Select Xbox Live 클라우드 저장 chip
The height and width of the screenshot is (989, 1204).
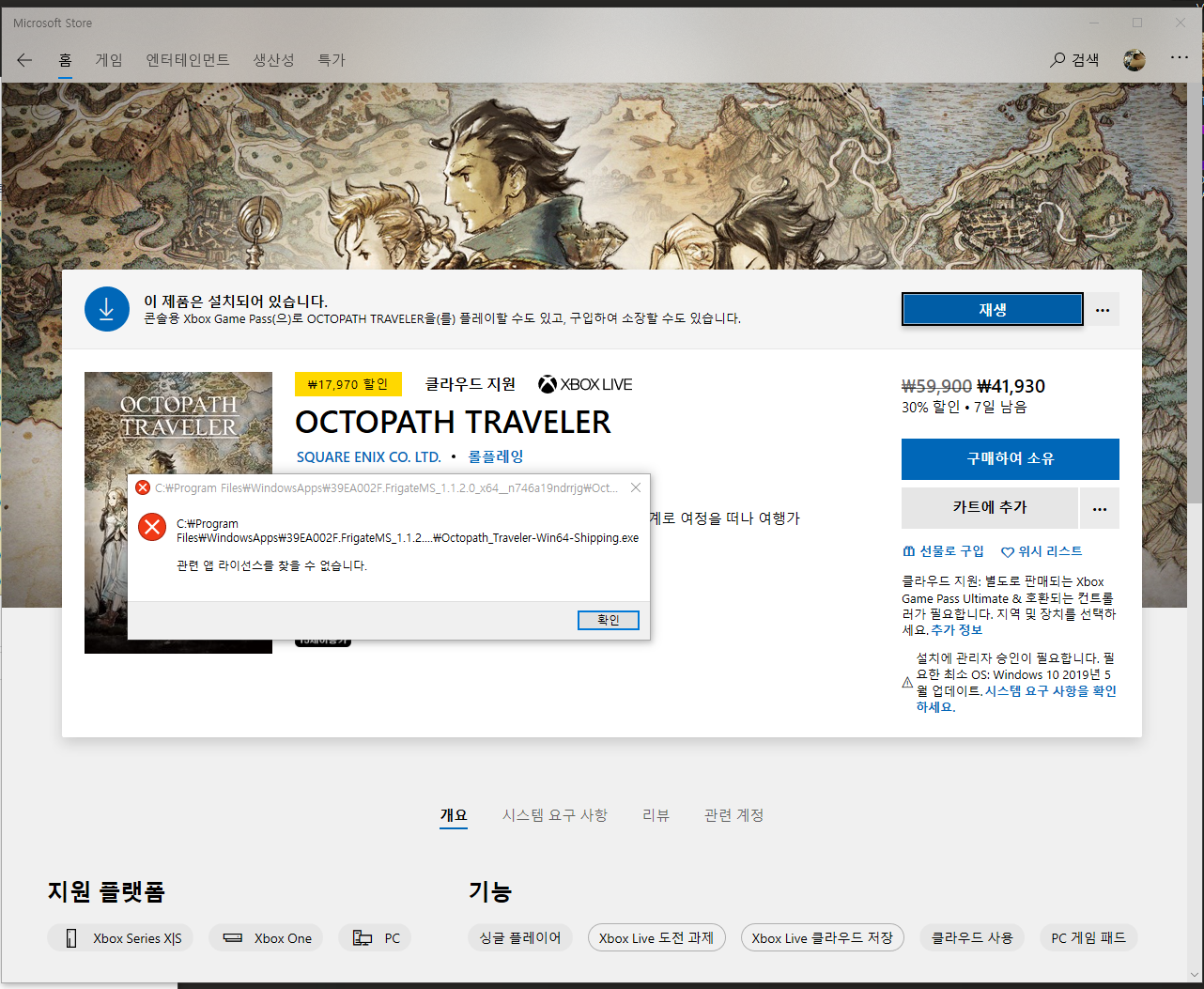[823, 938]
